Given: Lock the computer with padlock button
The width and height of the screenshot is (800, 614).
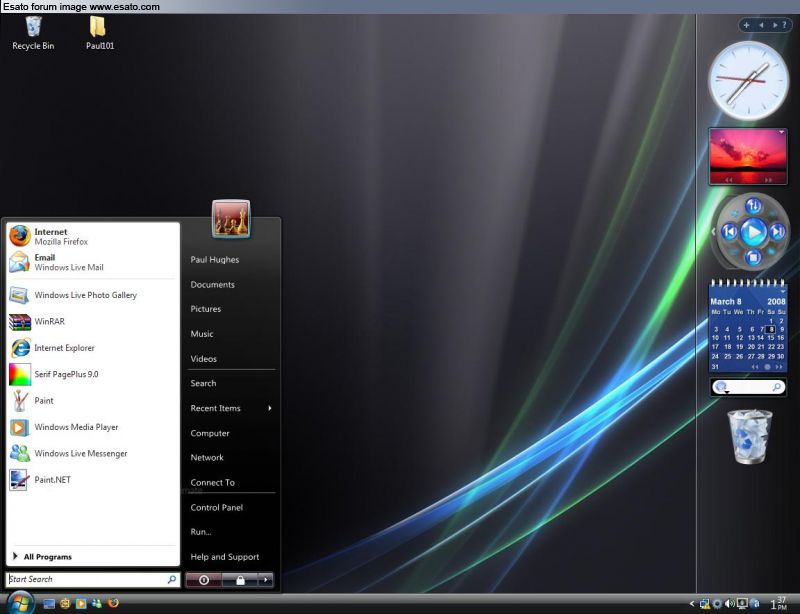Looking at the screenshot, I should tap(240, 580).
